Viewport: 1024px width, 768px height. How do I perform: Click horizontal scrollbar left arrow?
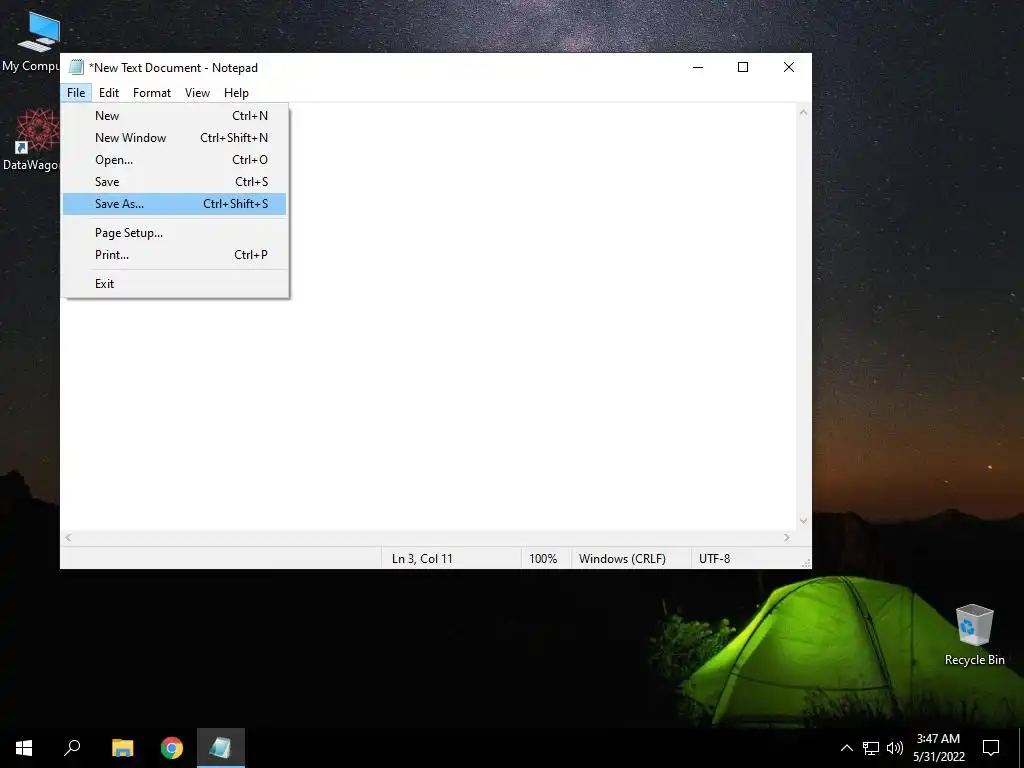coord(68,537)
